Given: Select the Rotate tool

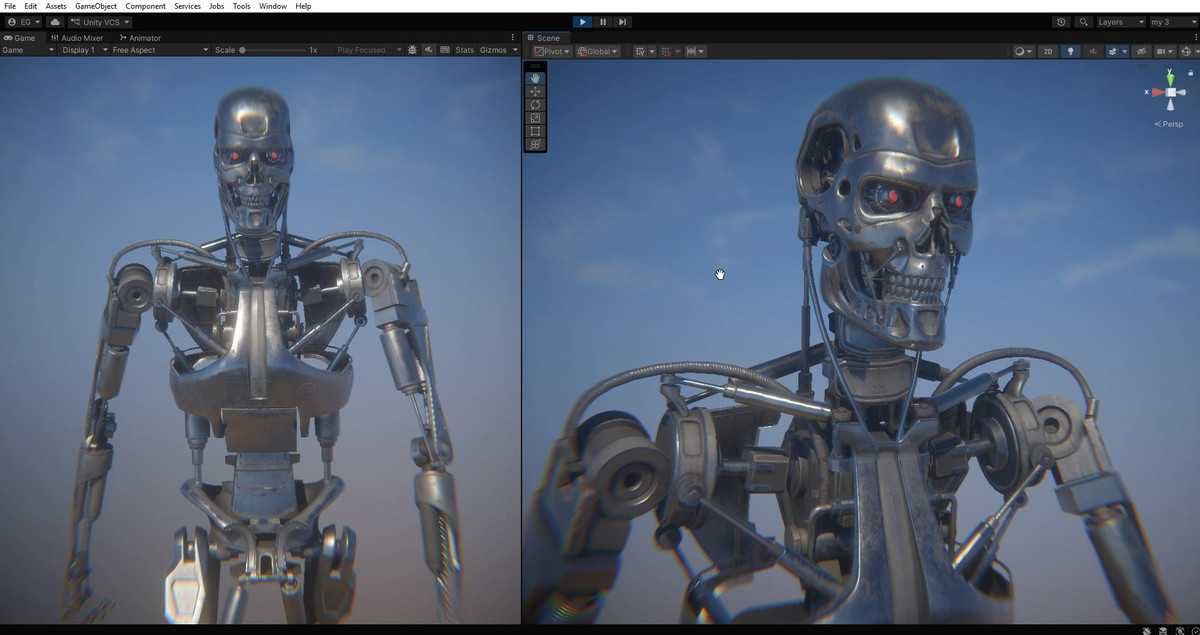Looking at the screenshot, I should point(535,104).
